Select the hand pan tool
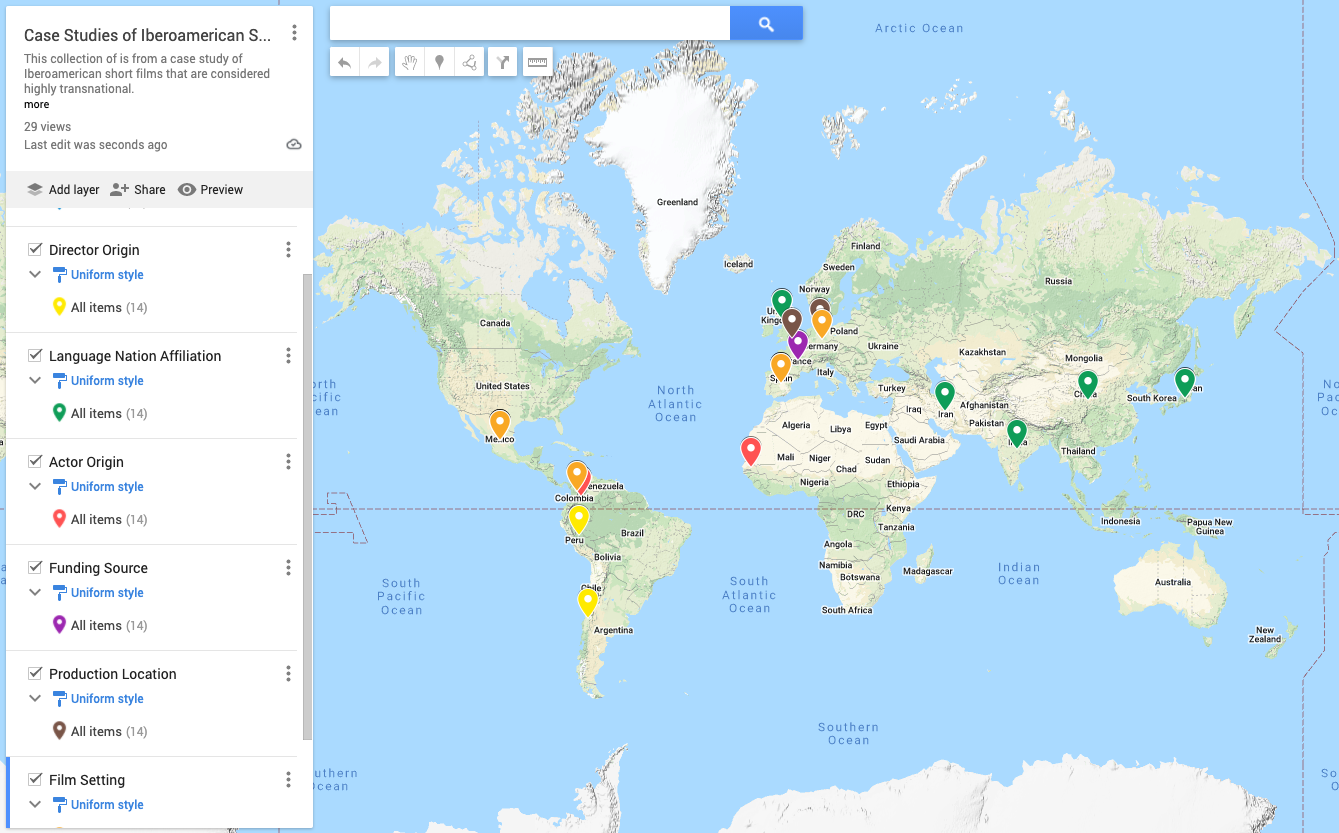Image resolution: width=1339 pixels, height=833 pixels. tap(408, 63)
